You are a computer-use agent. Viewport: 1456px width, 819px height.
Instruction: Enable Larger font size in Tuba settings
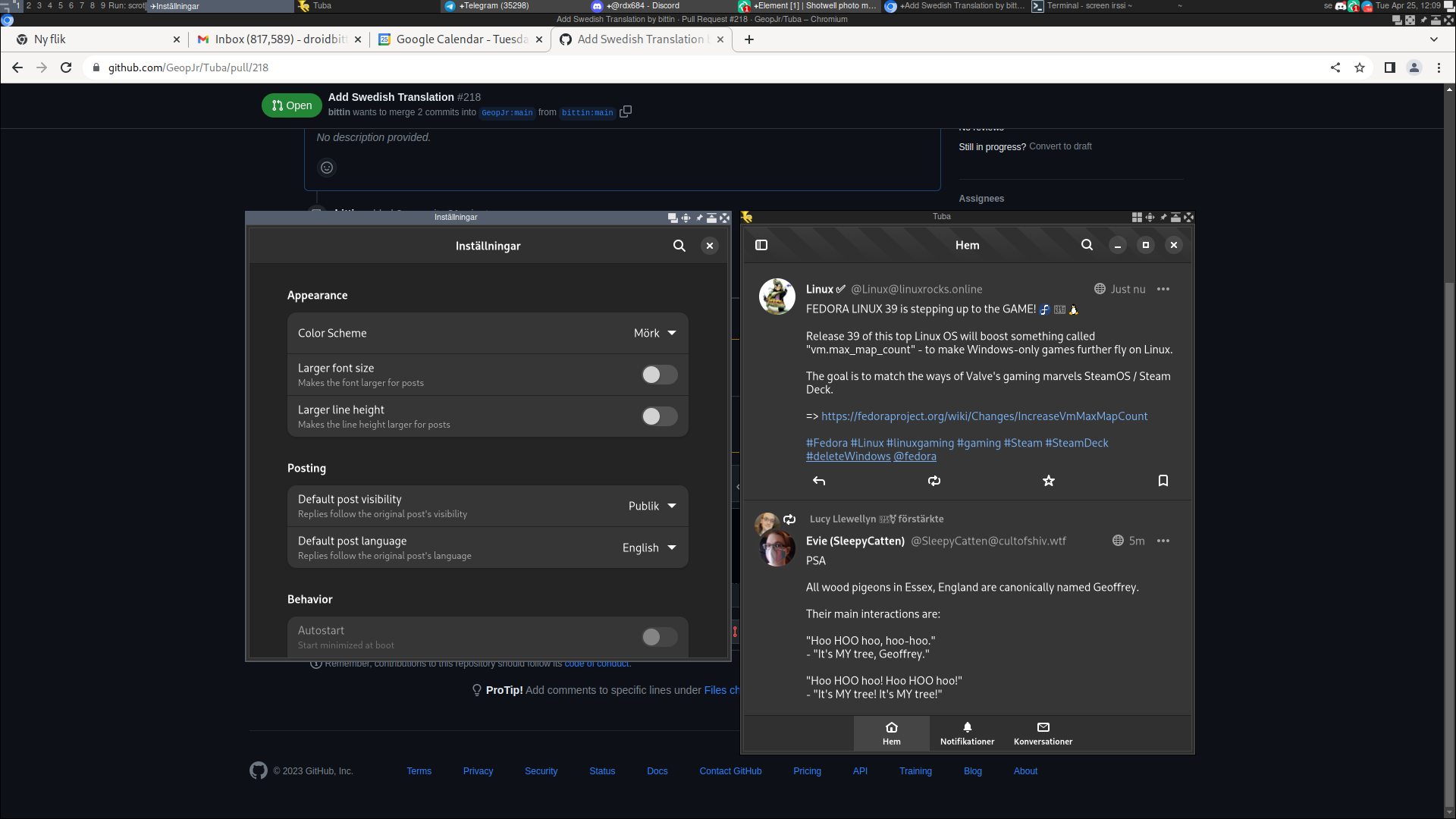pyautogui.click(x=658, y=374)
